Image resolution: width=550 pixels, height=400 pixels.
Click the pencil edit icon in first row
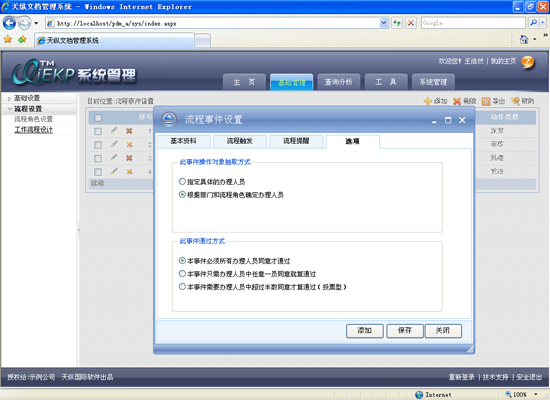click(x=114, y=131)
